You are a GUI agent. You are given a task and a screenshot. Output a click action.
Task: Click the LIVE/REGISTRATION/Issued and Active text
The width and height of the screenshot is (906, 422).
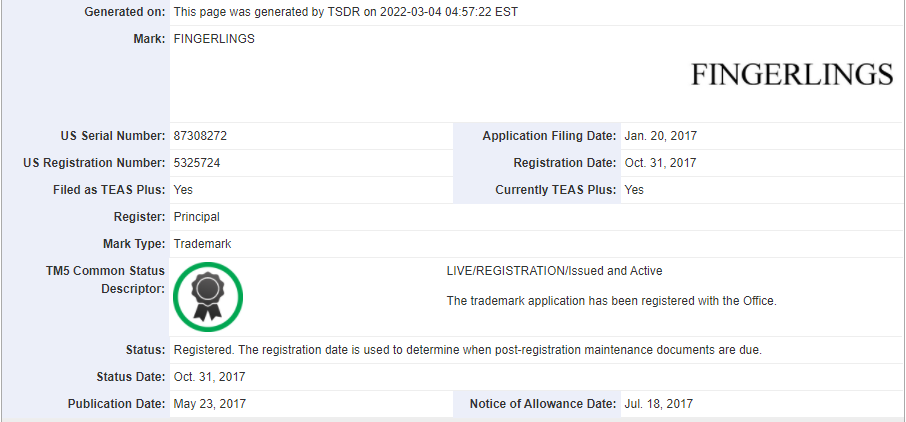pyautogui.click(x=555, y=271)
